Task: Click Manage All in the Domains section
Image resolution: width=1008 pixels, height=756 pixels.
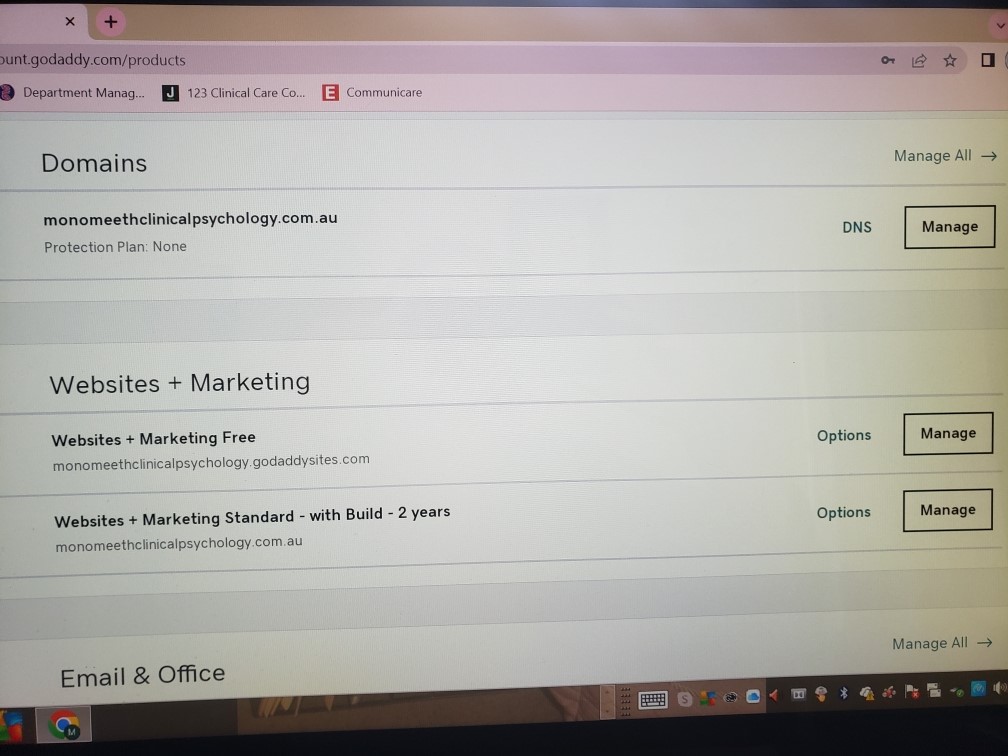Action: pyautogui.click(x=944, y=156)
